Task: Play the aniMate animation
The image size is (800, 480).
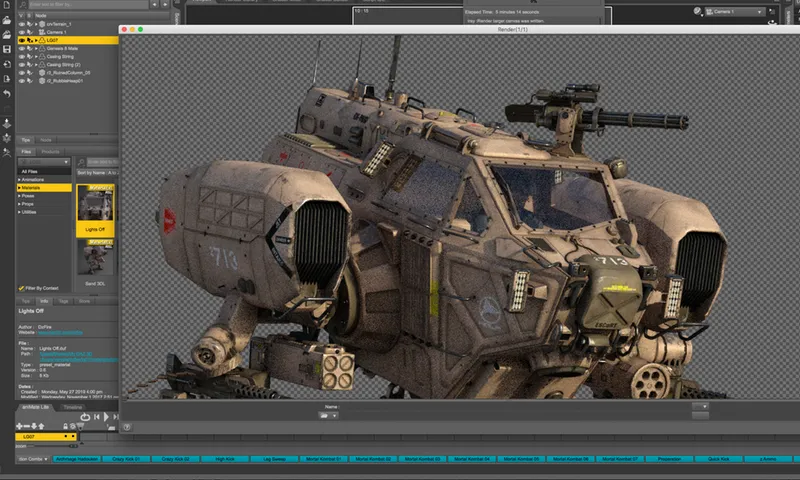Action: point(106,417)
